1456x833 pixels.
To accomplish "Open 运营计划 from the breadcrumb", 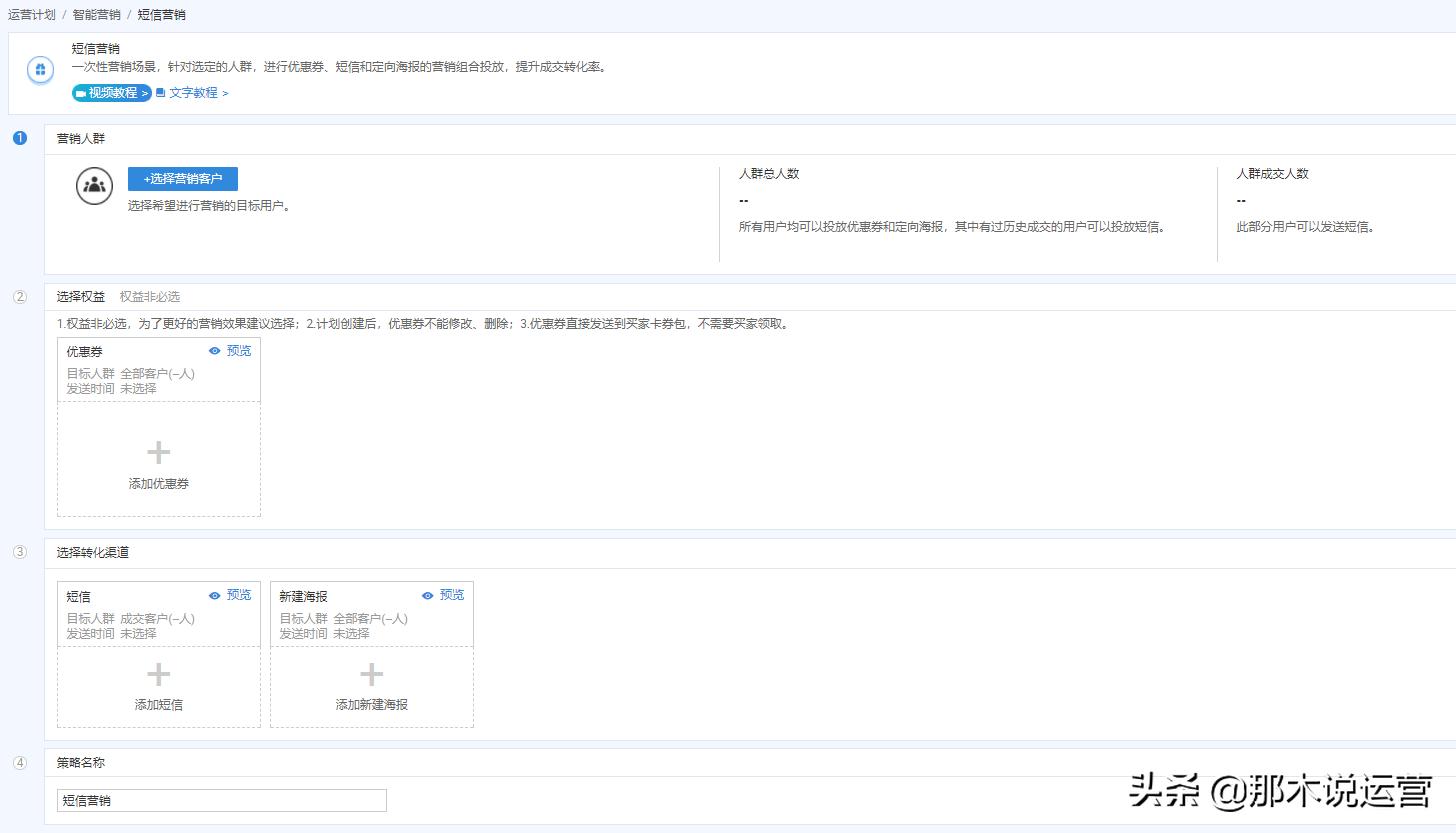I will (31, 14).
